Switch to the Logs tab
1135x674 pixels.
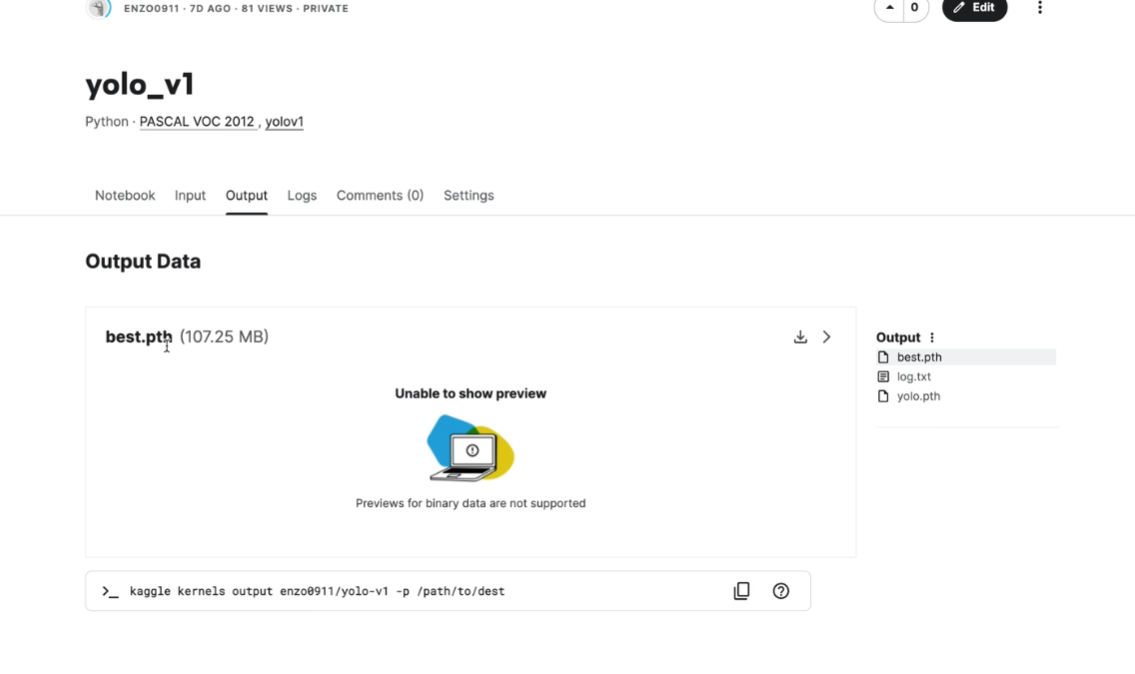pos(302,195)
